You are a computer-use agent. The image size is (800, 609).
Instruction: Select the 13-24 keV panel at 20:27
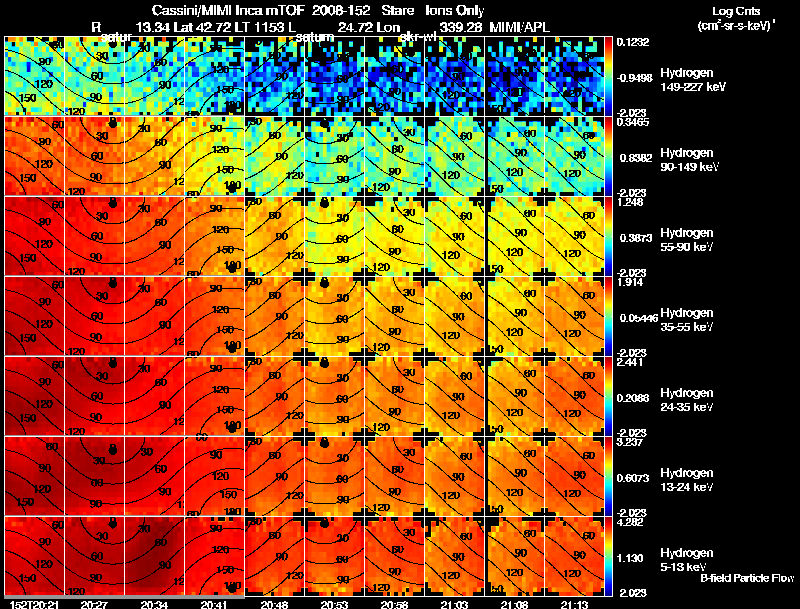tap(94, 476)
